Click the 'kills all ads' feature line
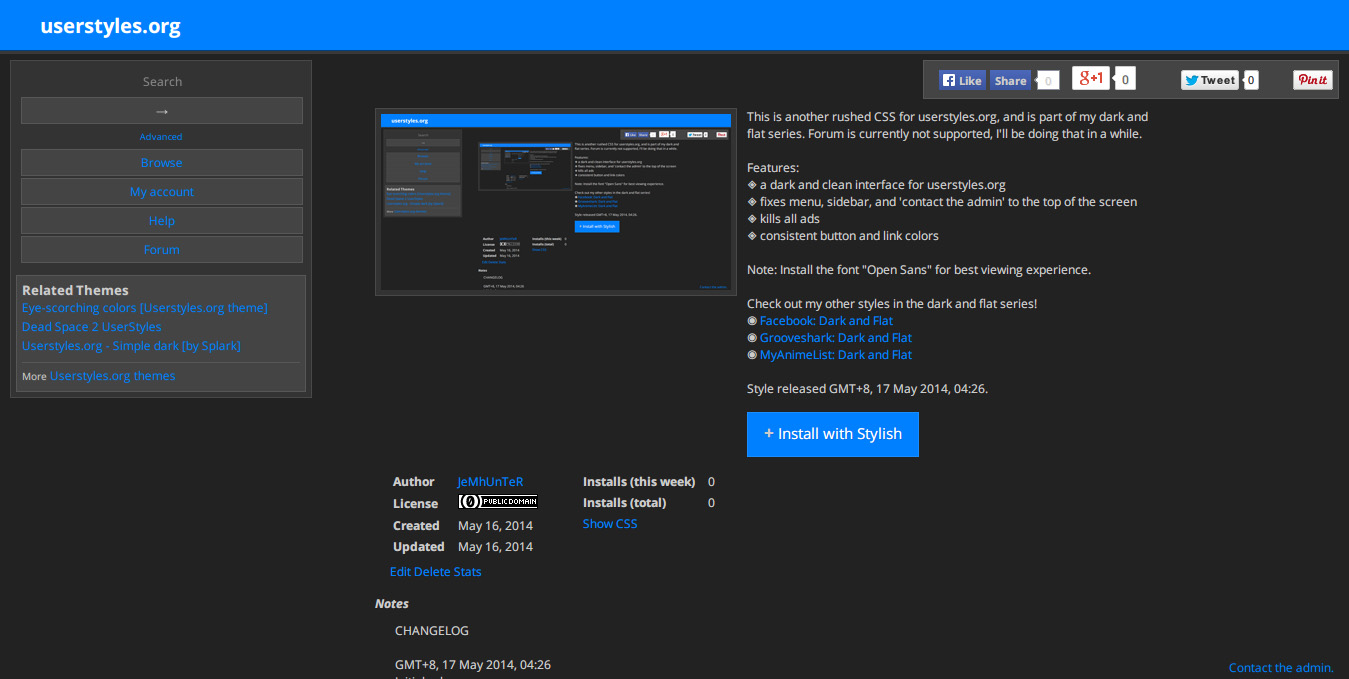The image size is (1349, 679). click(783, 219)
